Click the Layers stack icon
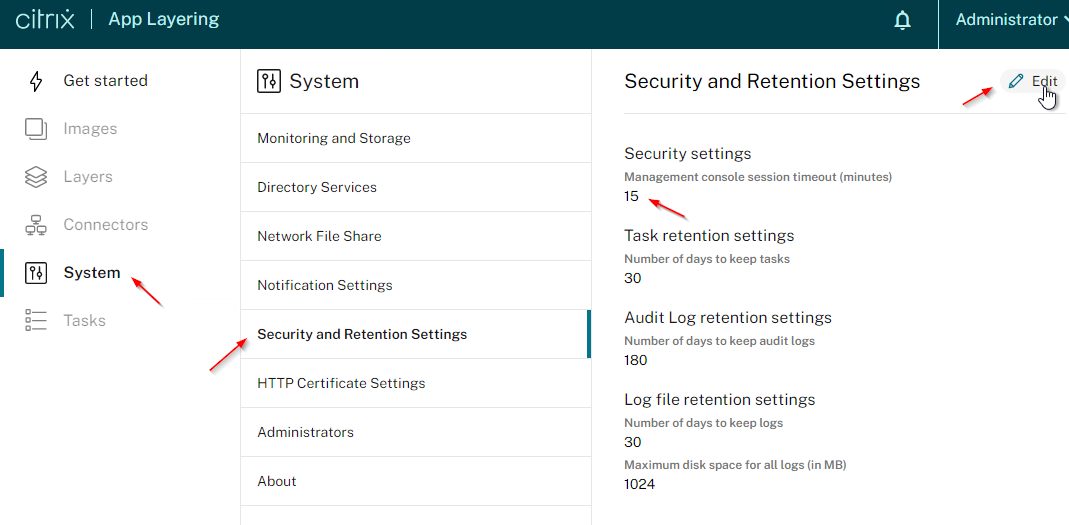This screenshot has height=525, width=1069. tap(35, 177)
